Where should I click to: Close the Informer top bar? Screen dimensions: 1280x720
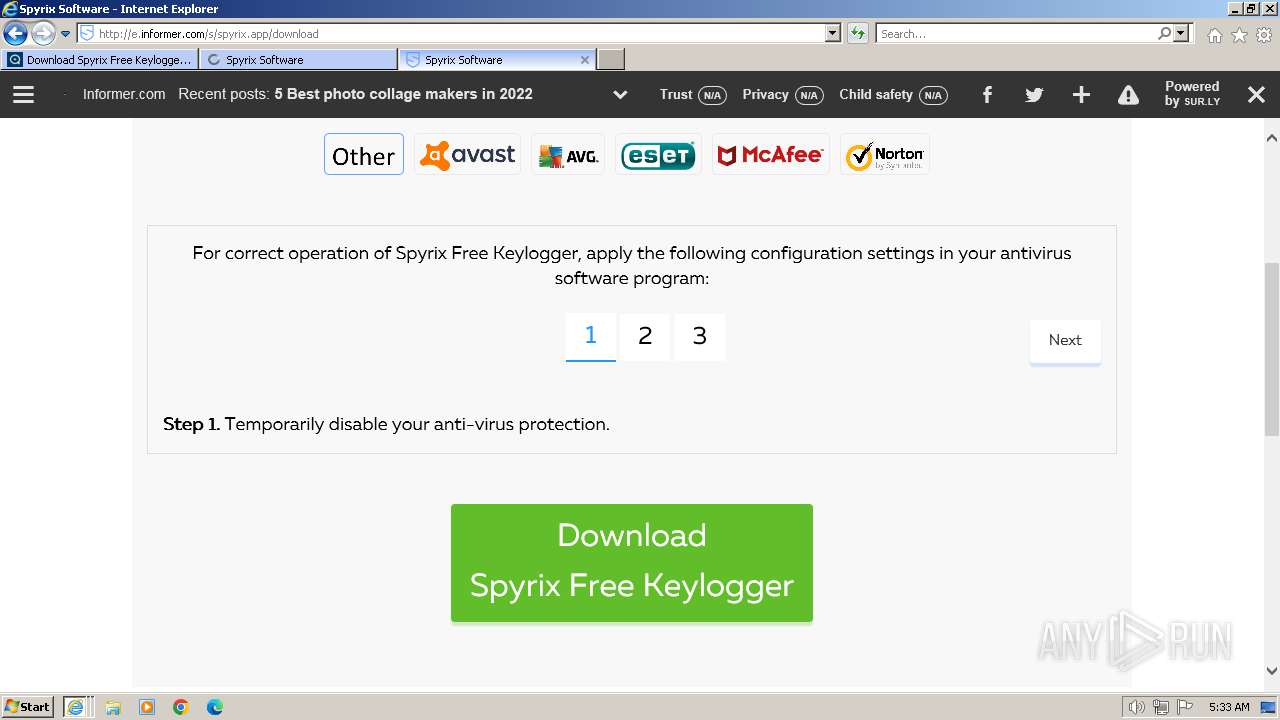(x=1257, y=95)
